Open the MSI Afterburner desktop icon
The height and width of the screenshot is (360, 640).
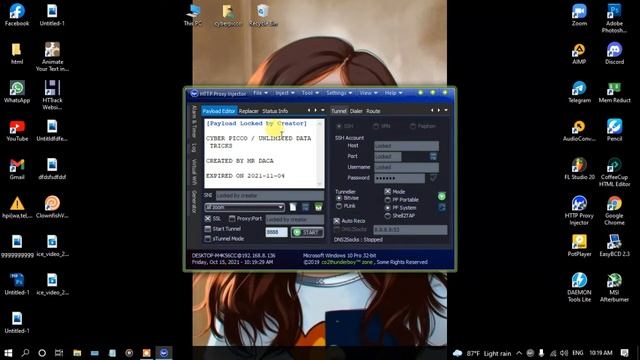pos(614,288)
